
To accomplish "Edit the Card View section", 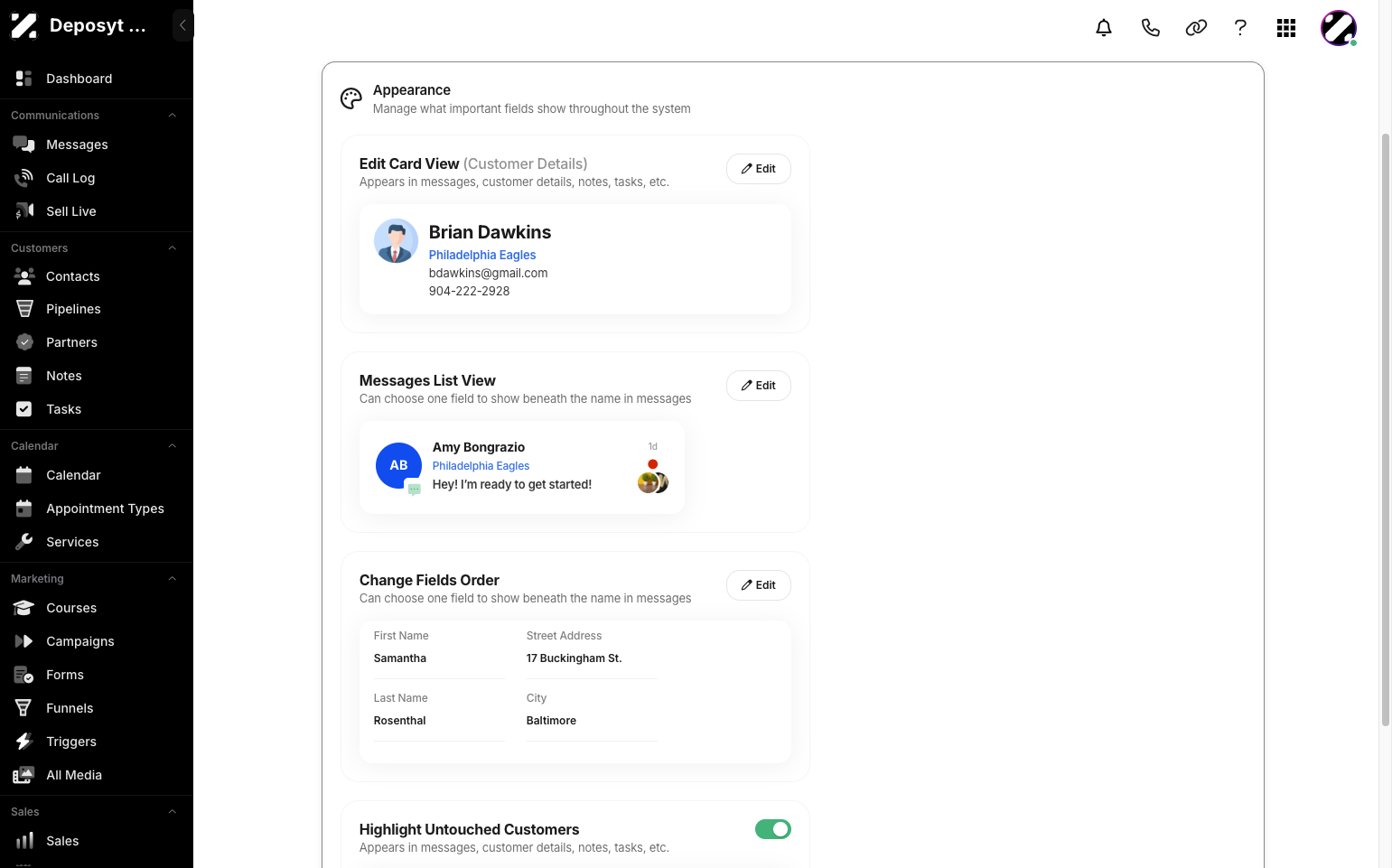I will pyautogui.click(x=759, y=169).
